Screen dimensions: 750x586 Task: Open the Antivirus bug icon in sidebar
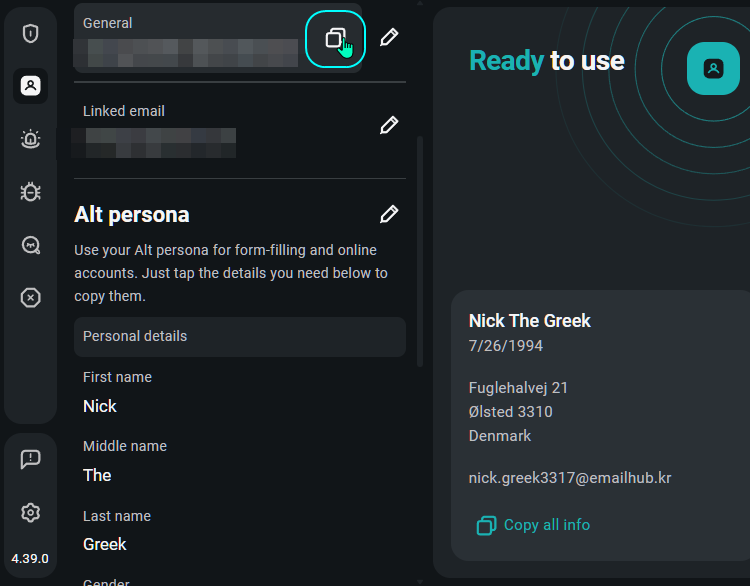(31, 192)
